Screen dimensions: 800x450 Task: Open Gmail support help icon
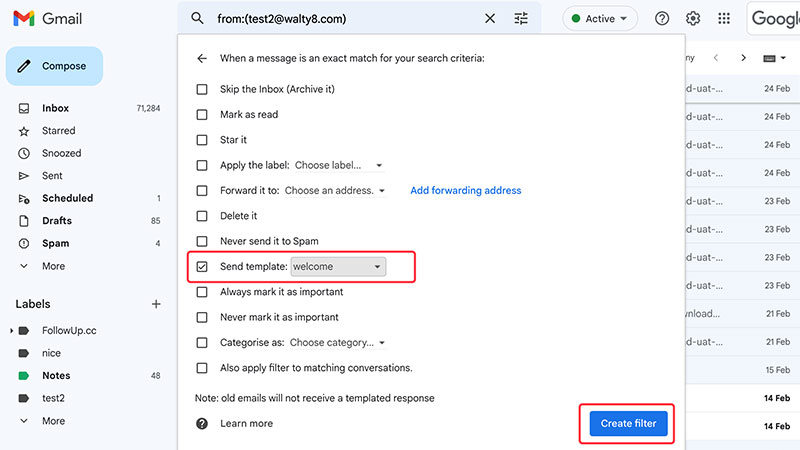pyautogui.click(x=662, y=19)
